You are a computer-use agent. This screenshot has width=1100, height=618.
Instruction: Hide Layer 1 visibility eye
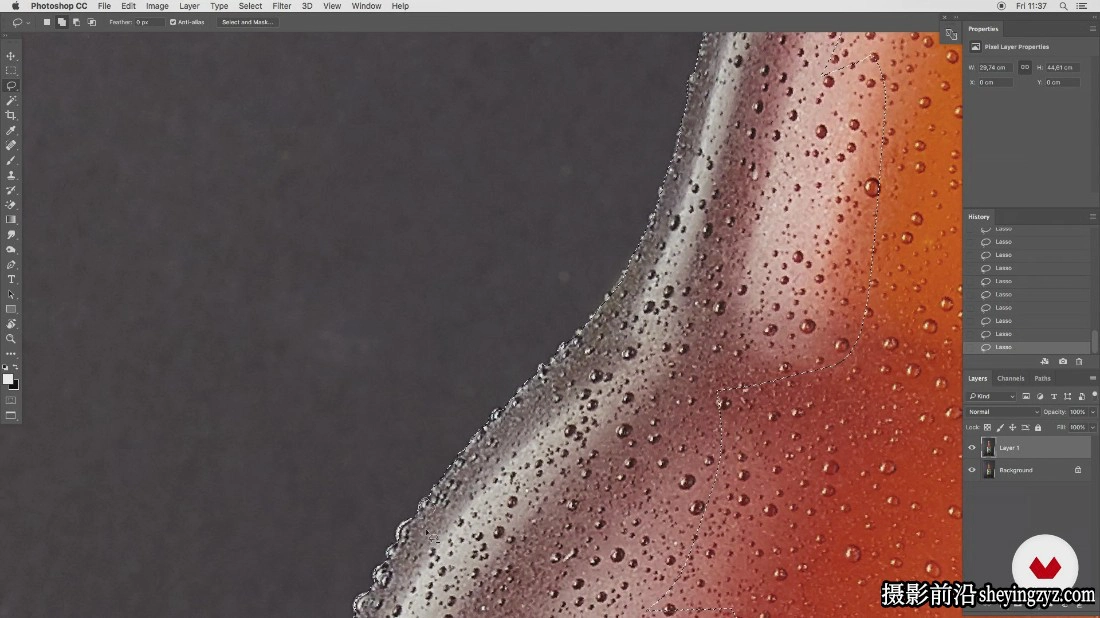[x=972, y=448]
